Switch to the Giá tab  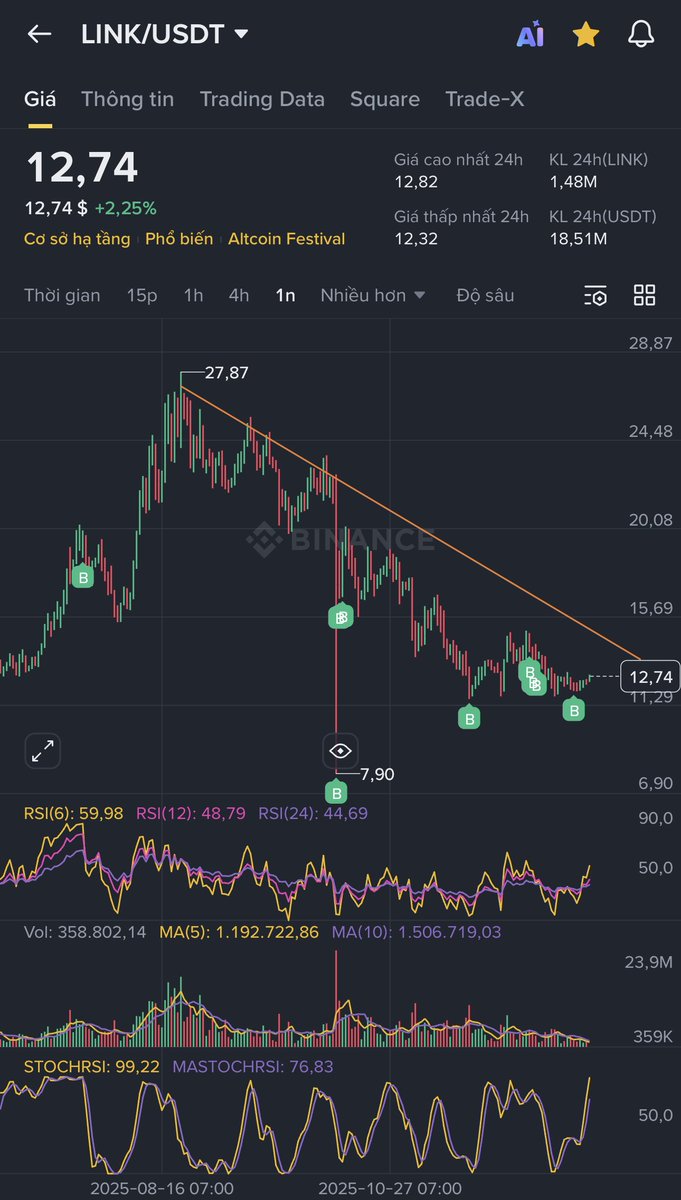pos(40,99)
